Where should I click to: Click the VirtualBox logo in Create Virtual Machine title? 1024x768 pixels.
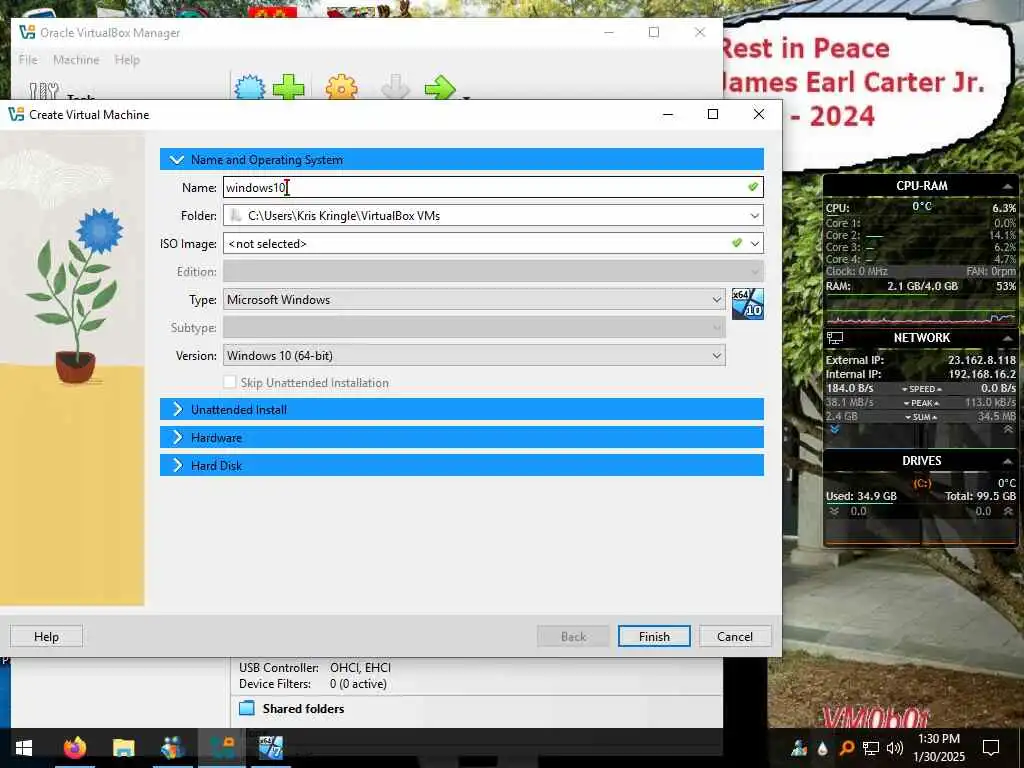16,114
